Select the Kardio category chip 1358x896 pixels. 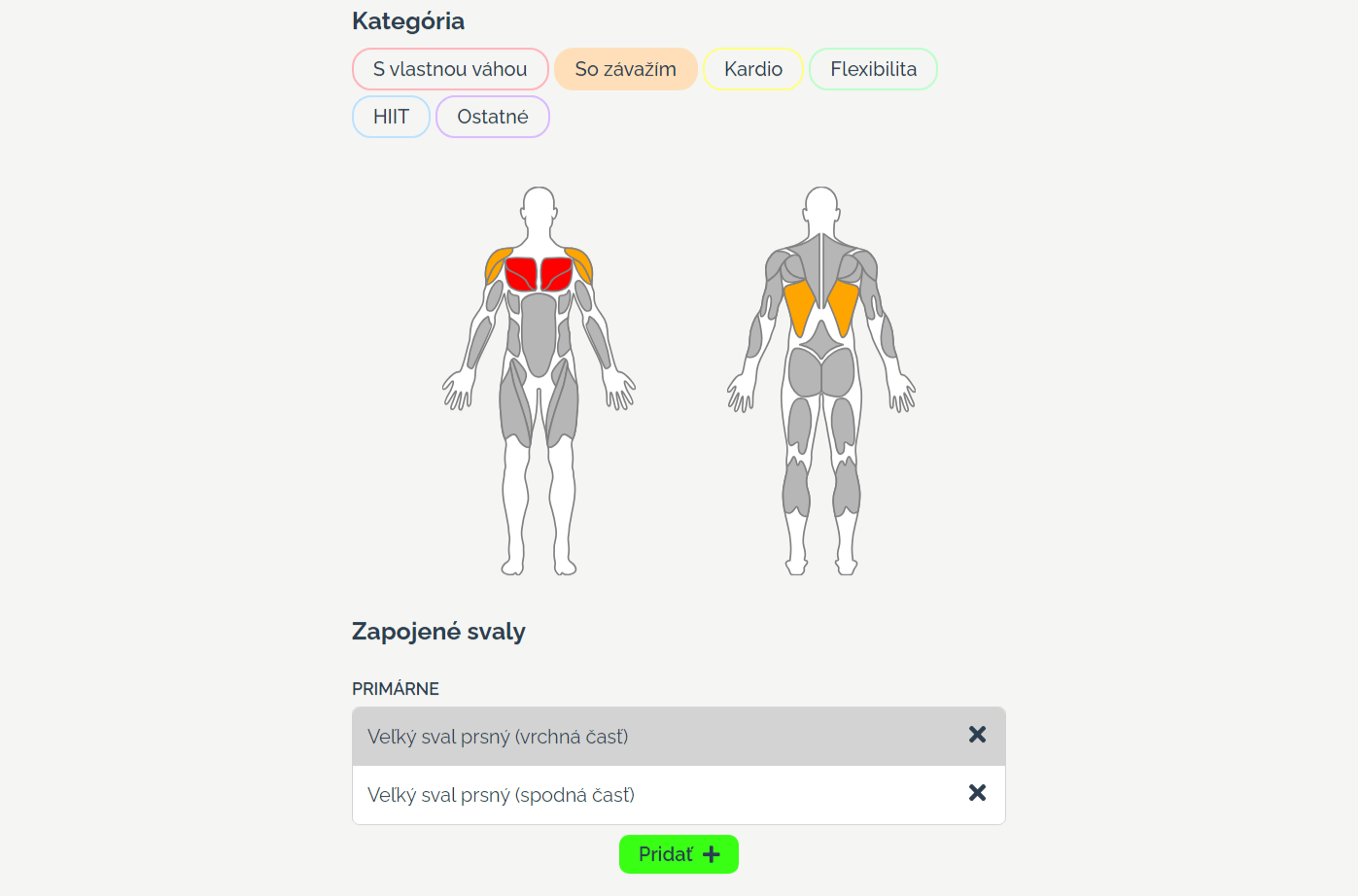tap(753, 69)
